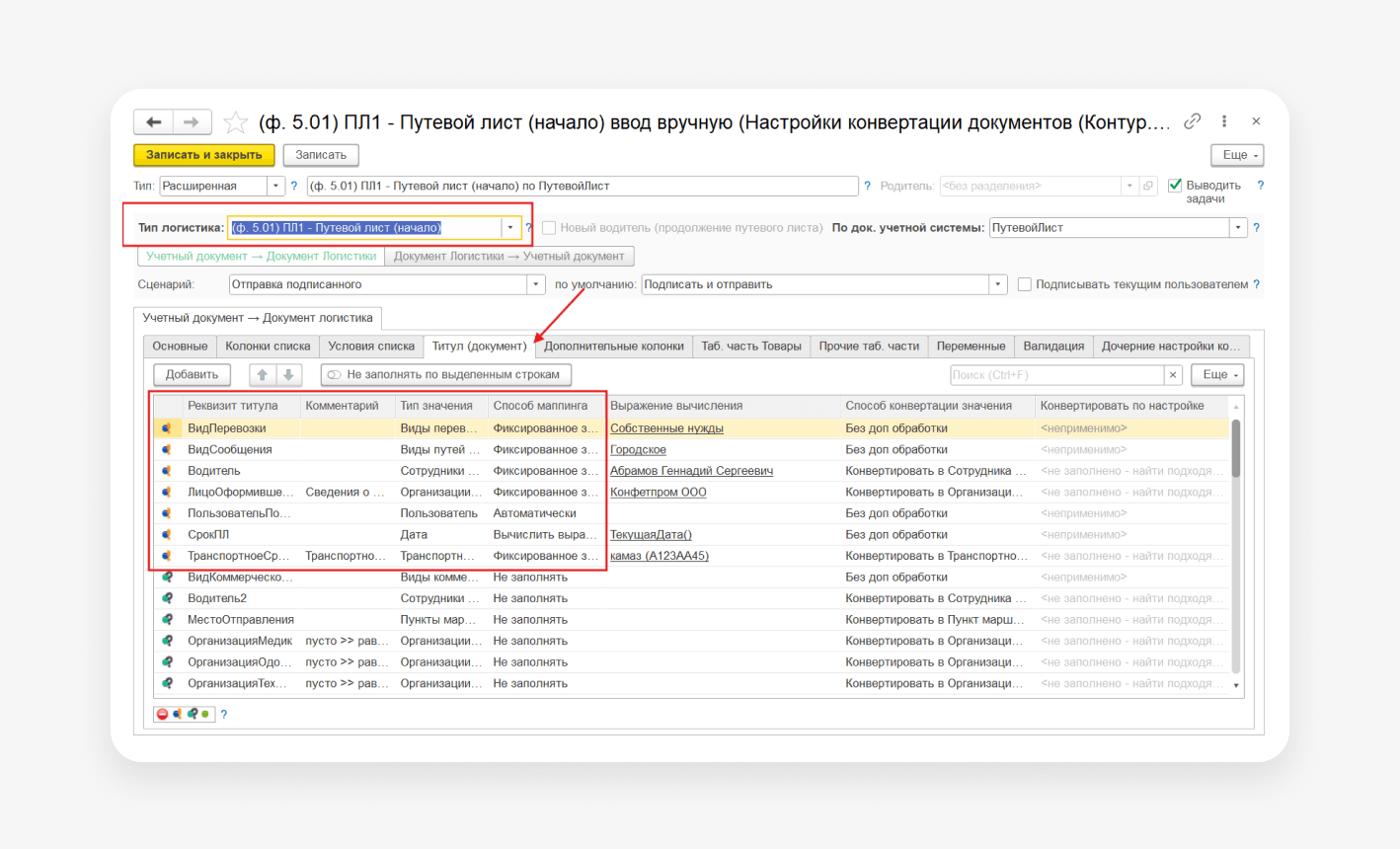Open the Абрамов Геннадий Сергеевич link
1400x849 pixels.
coord(691,471)
